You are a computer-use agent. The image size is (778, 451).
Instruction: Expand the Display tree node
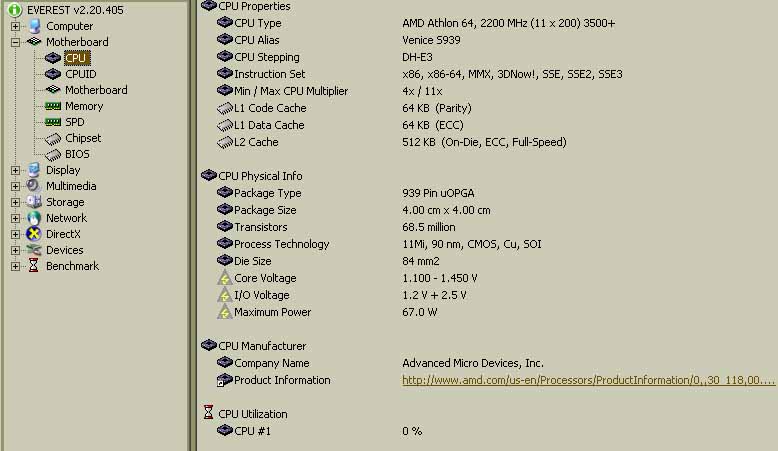pyautogui.click(x=16, y=170)
